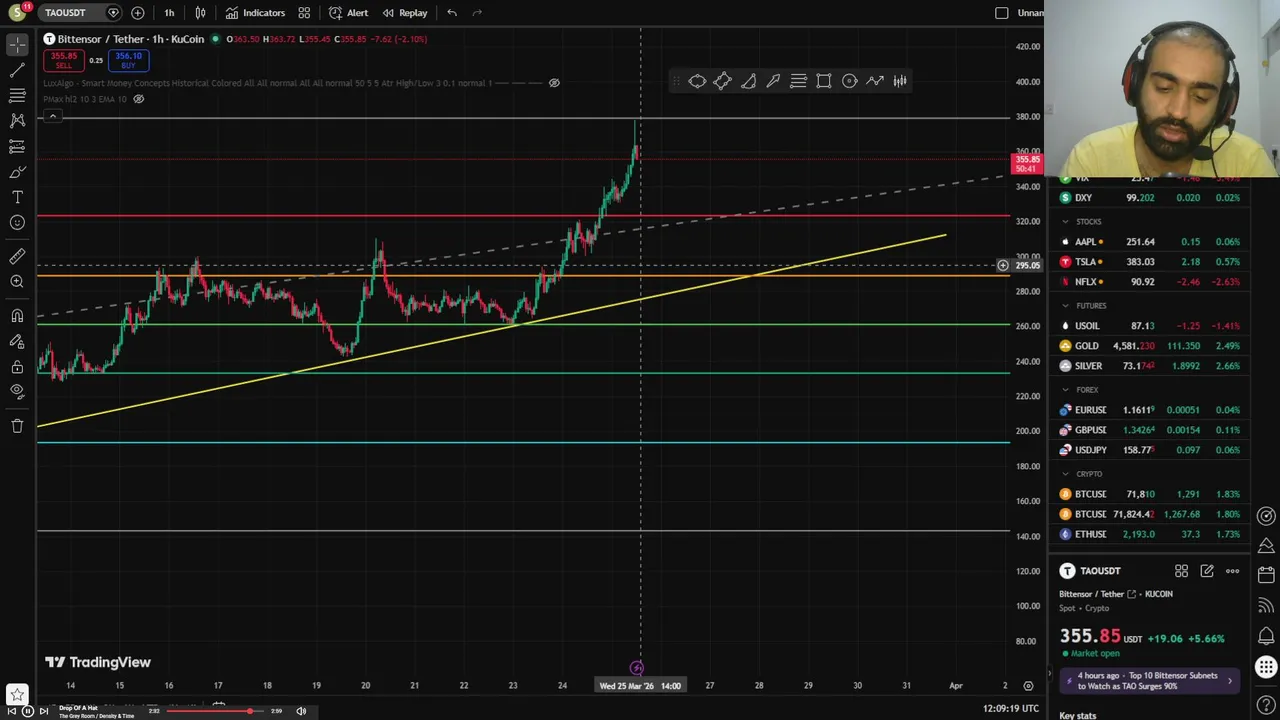
Task: Click the layout select square icon
Action: pyautogui.click(x=1002, y=13)
